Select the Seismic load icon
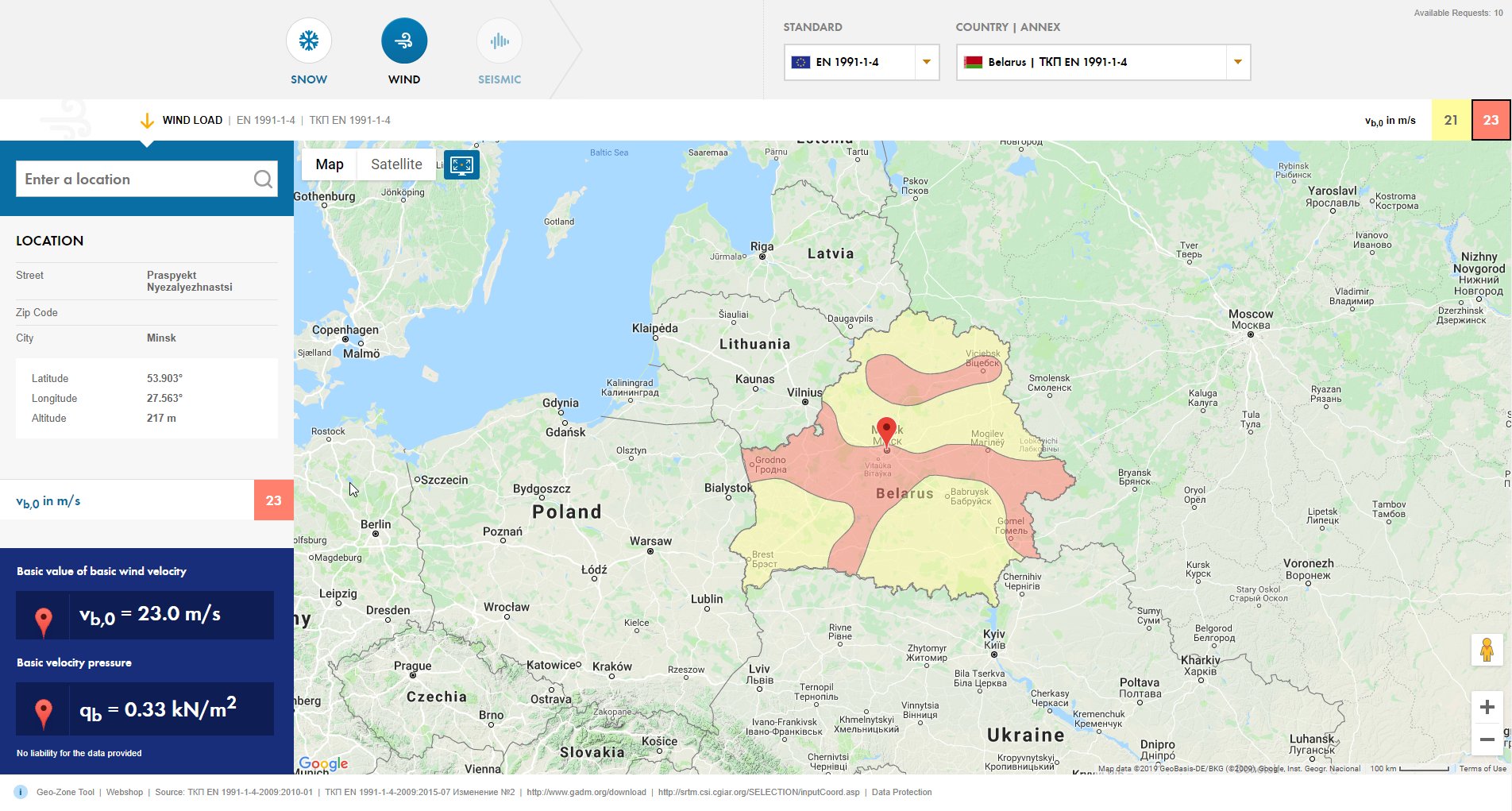Image resolution: width=1512 pixels, height=811 pixels. click(499, 41)
